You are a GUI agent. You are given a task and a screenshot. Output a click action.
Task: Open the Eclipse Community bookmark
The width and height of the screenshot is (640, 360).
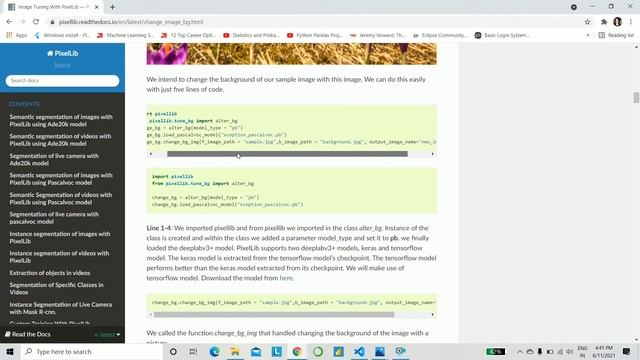[440, 36]
